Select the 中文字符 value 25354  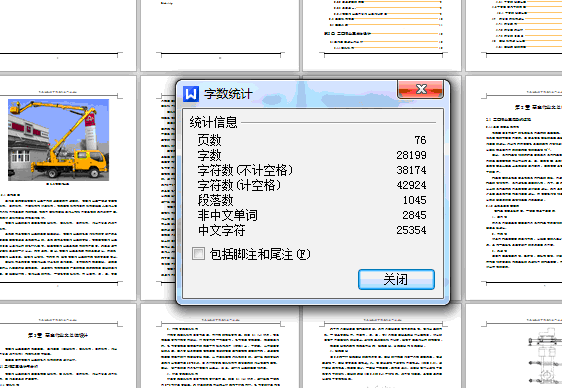[411, 230]
